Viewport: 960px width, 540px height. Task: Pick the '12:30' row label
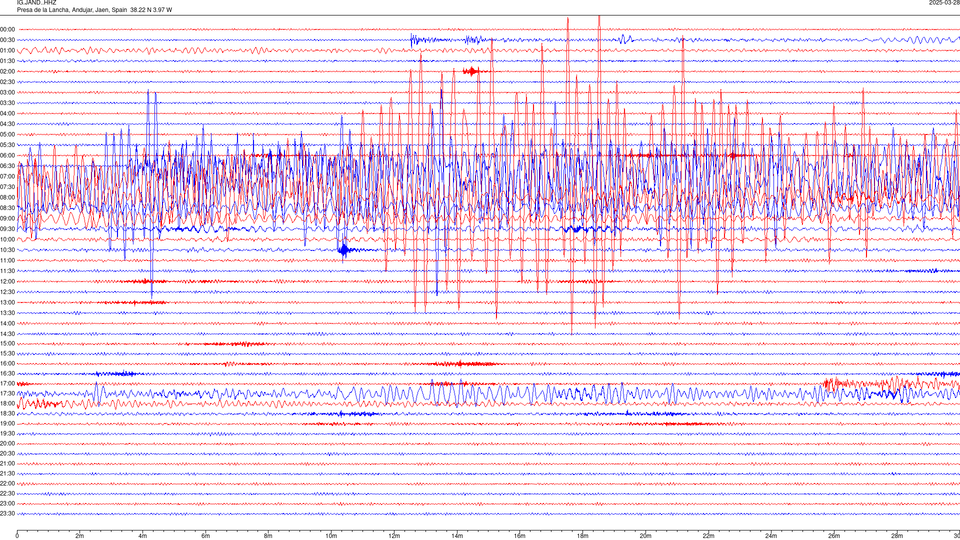pos(7,292)
